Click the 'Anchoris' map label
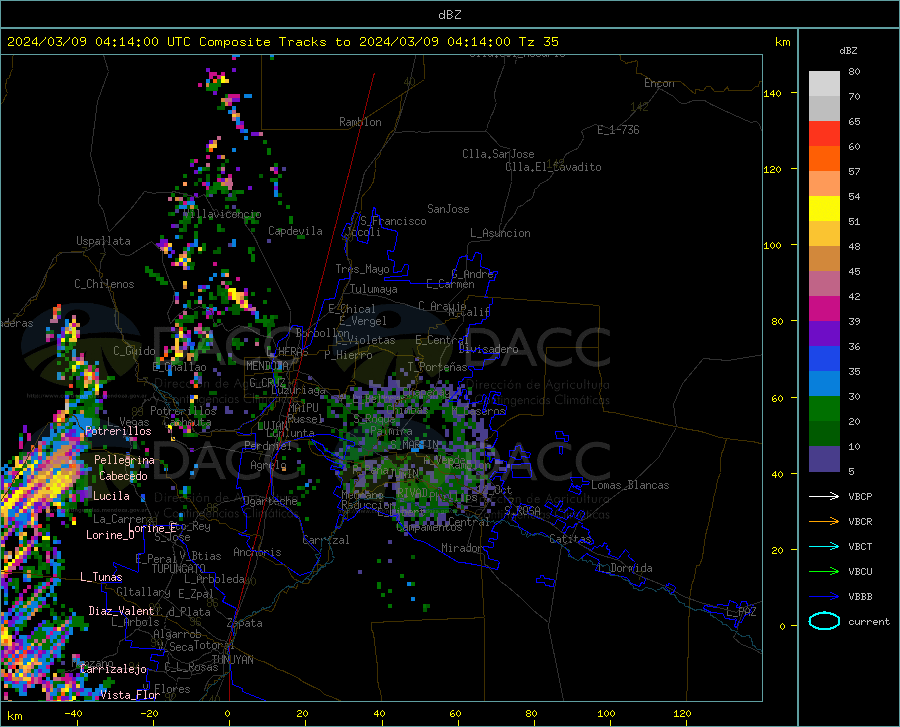This screenshot has width=900, height=727. [257, 553]
